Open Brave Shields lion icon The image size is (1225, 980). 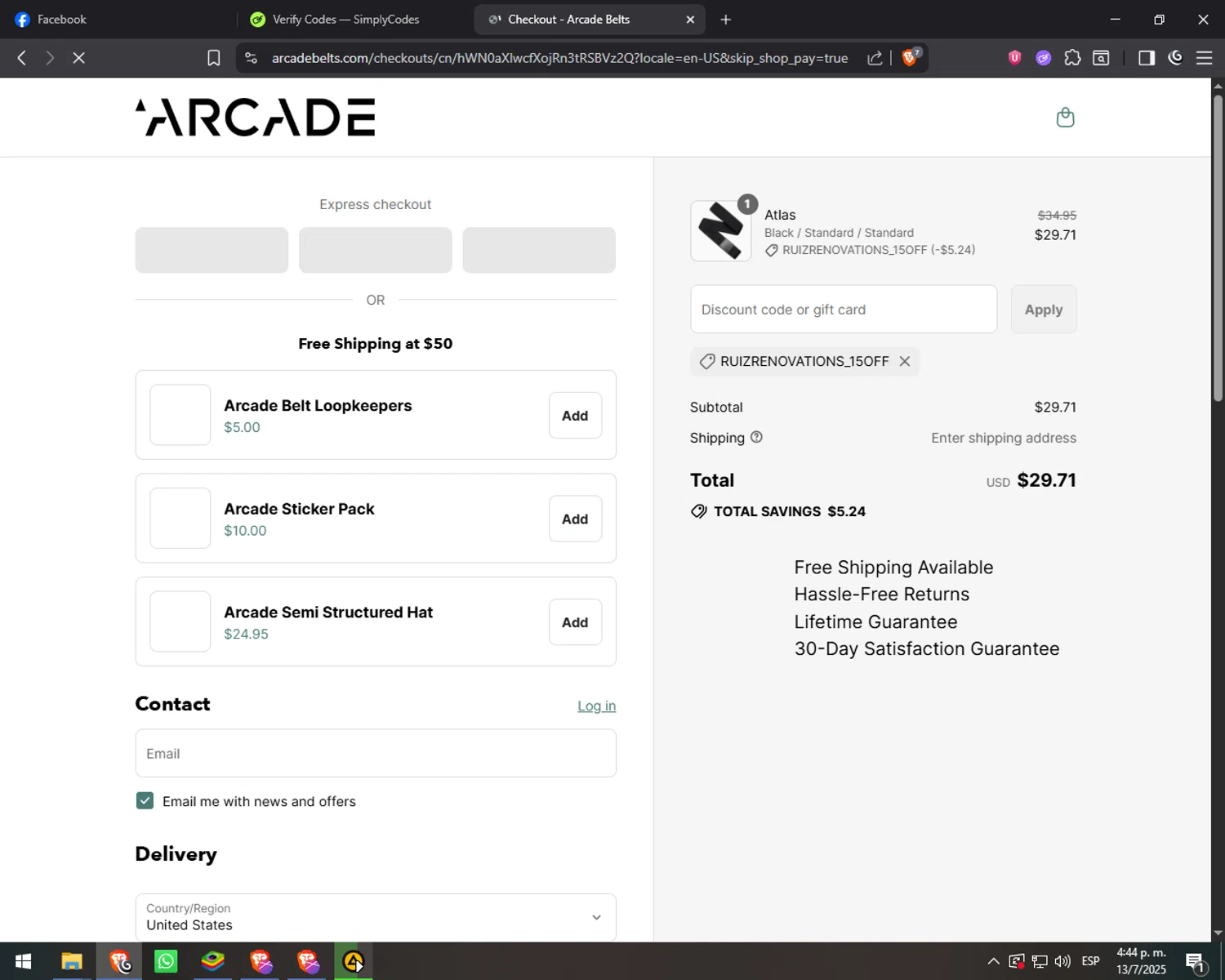click(910, 57)
